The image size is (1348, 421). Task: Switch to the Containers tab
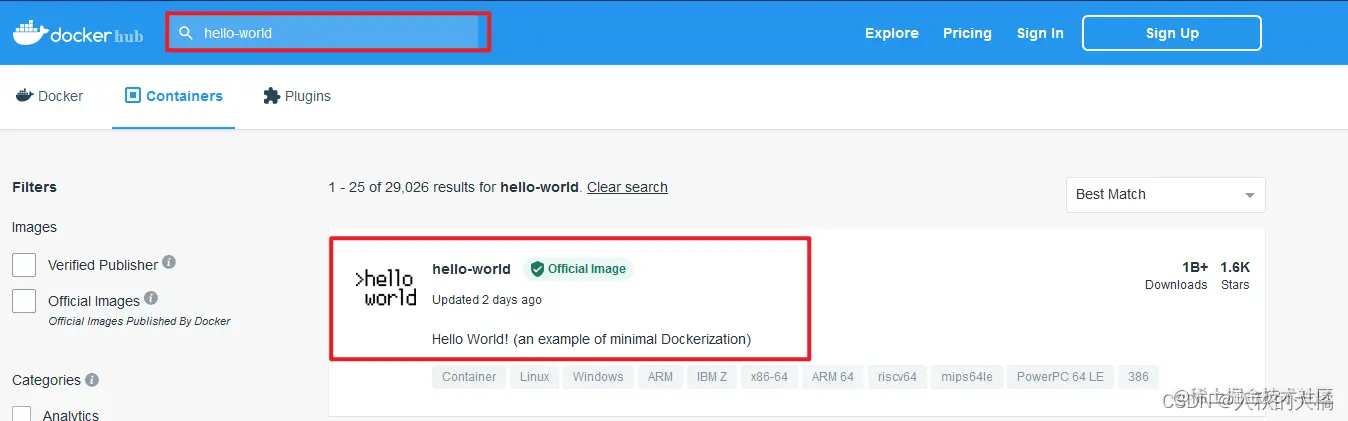tap(173, 96)
